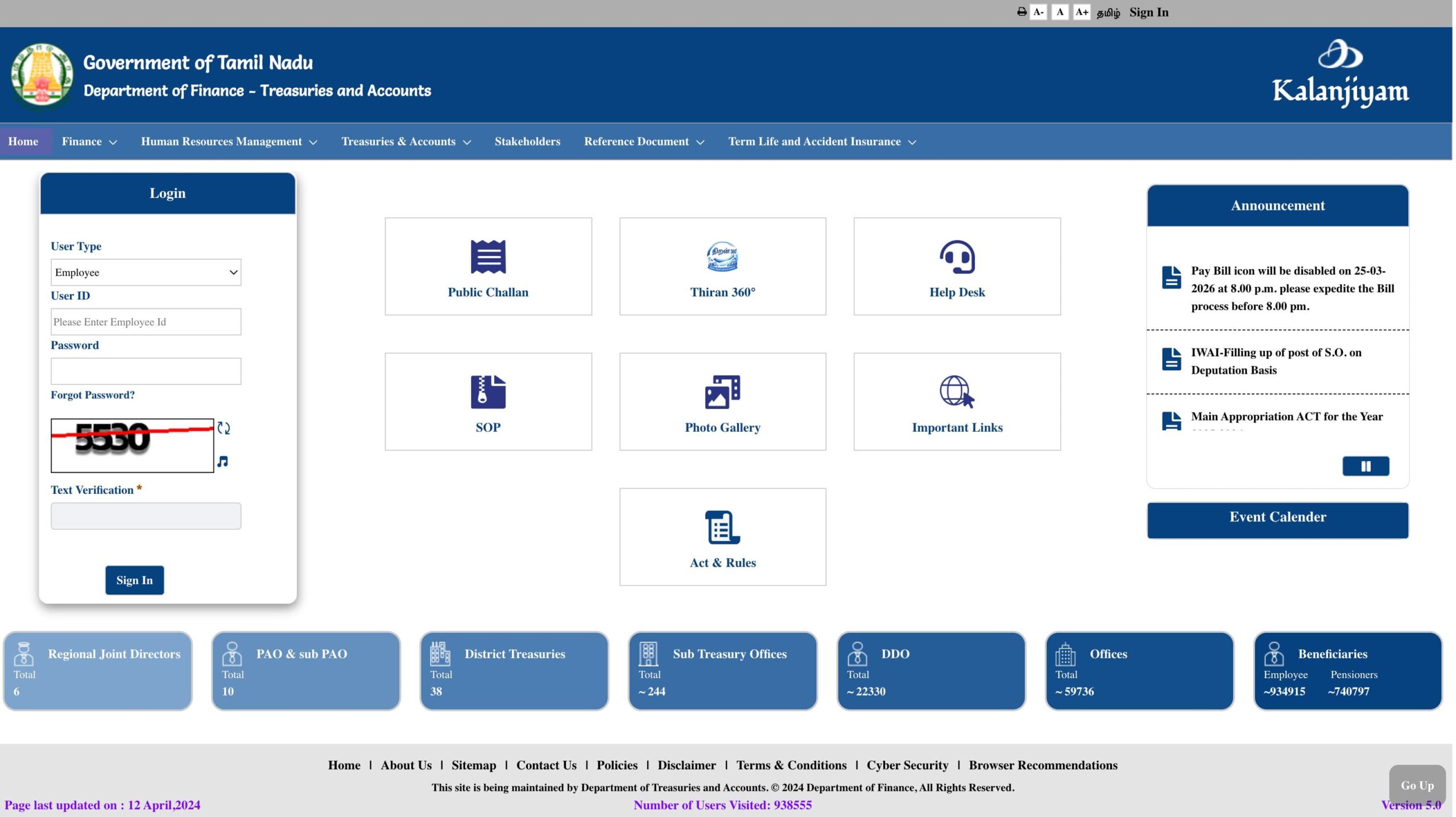Click the print icon in top bar
The height and width of the screenshot is (817, 1456).
[1021, 12]
